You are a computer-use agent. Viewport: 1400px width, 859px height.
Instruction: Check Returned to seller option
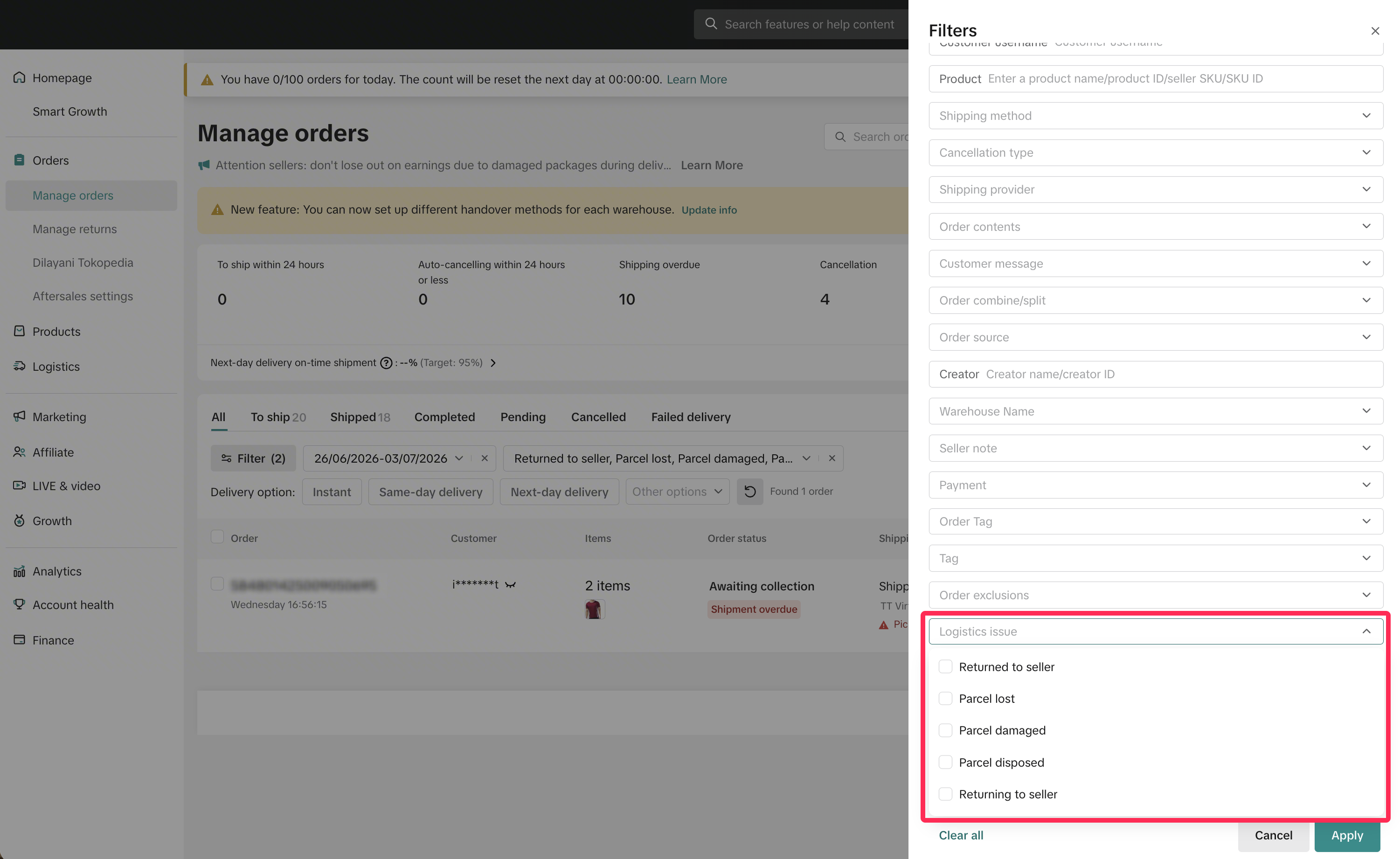click(945, 666)
